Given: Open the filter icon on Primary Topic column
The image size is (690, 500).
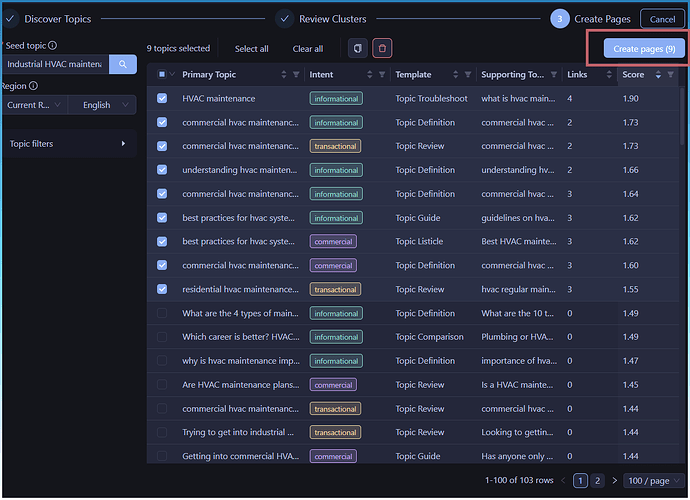Looking at the screenshot, I should coord(296,75).
